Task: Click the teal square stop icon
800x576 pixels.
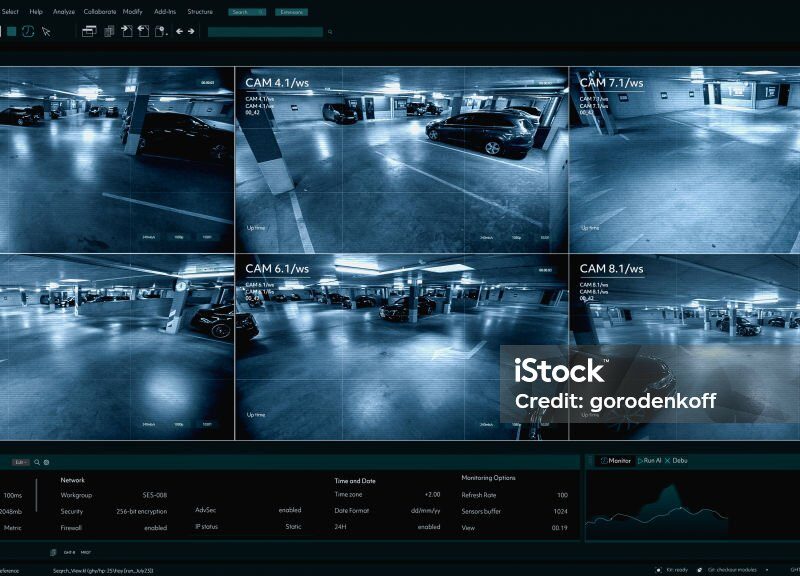Action: click(x=11, y=32)
